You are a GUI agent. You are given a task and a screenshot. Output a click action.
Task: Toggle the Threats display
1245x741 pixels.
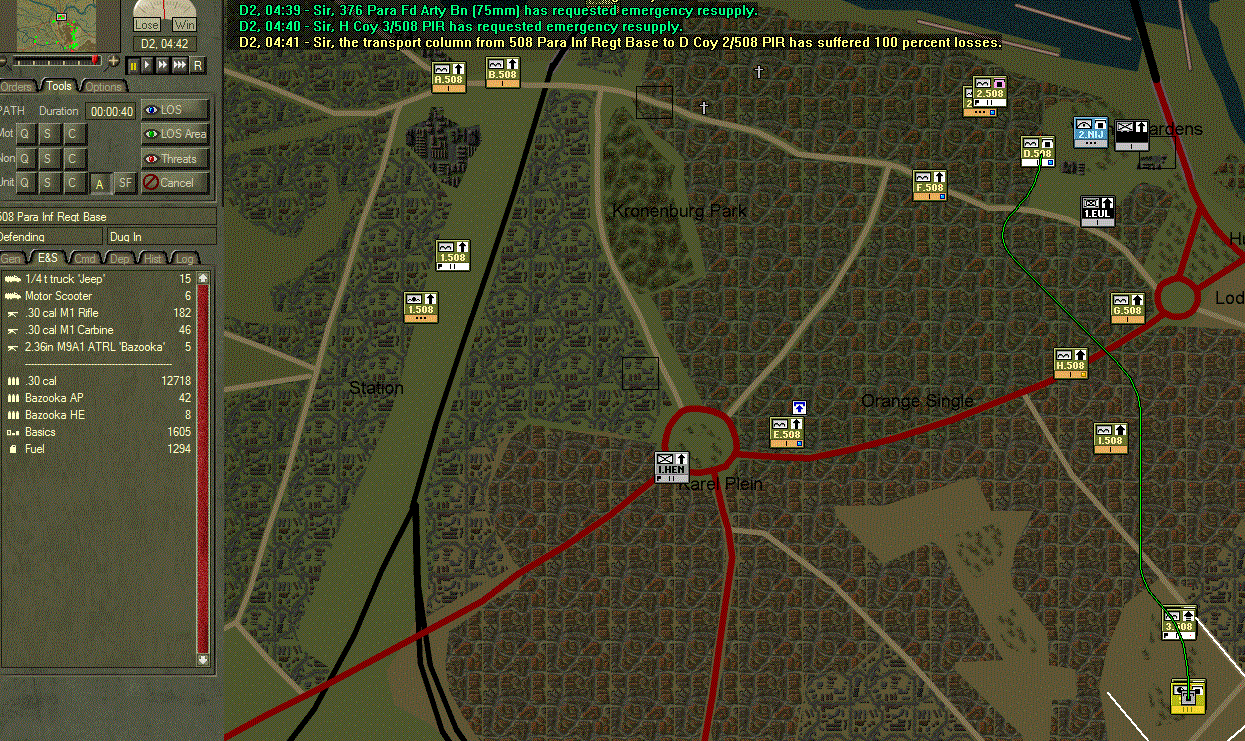click(x=175, y=158)
